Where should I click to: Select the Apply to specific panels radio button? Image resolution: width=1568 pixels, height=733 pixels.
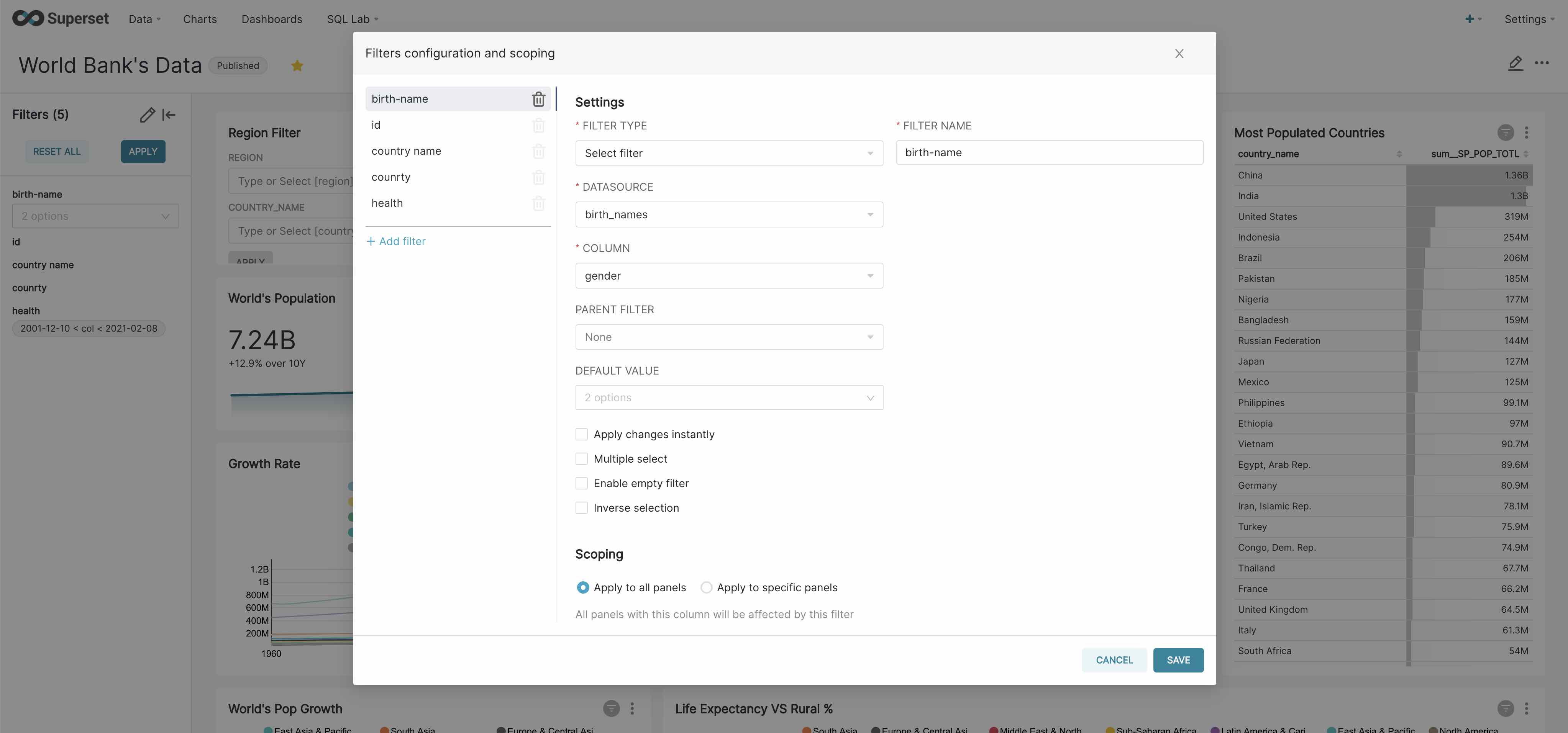(705, 587)
